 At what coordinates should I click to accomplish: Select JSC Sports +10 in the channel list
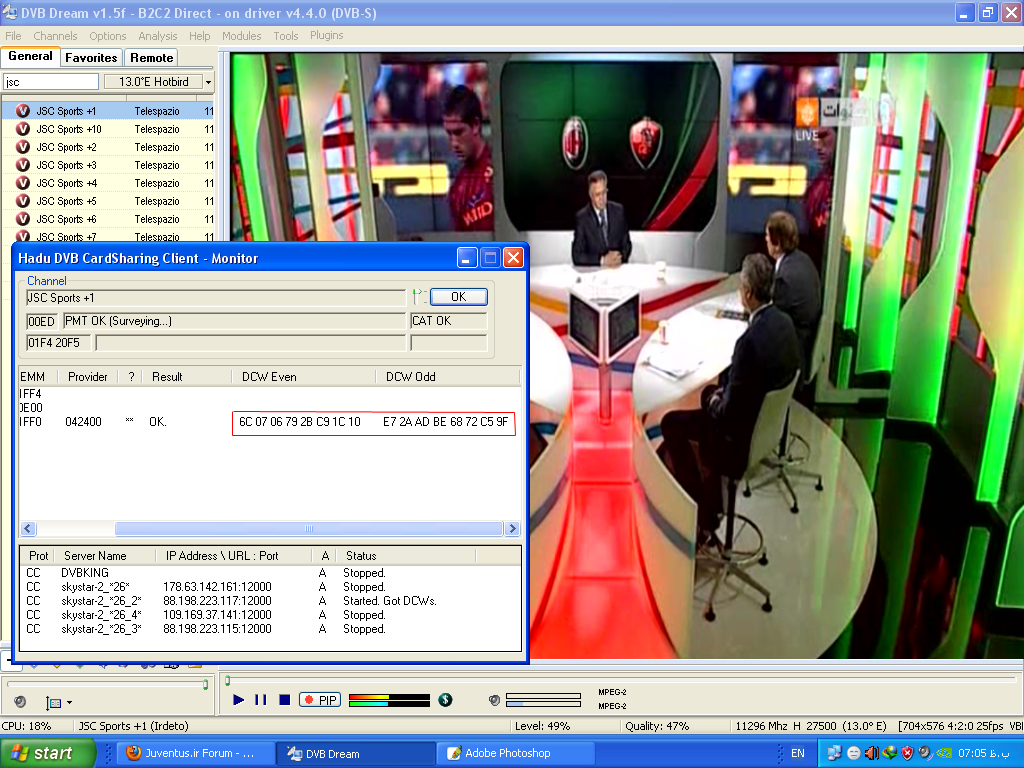click(x=108, y=129)
